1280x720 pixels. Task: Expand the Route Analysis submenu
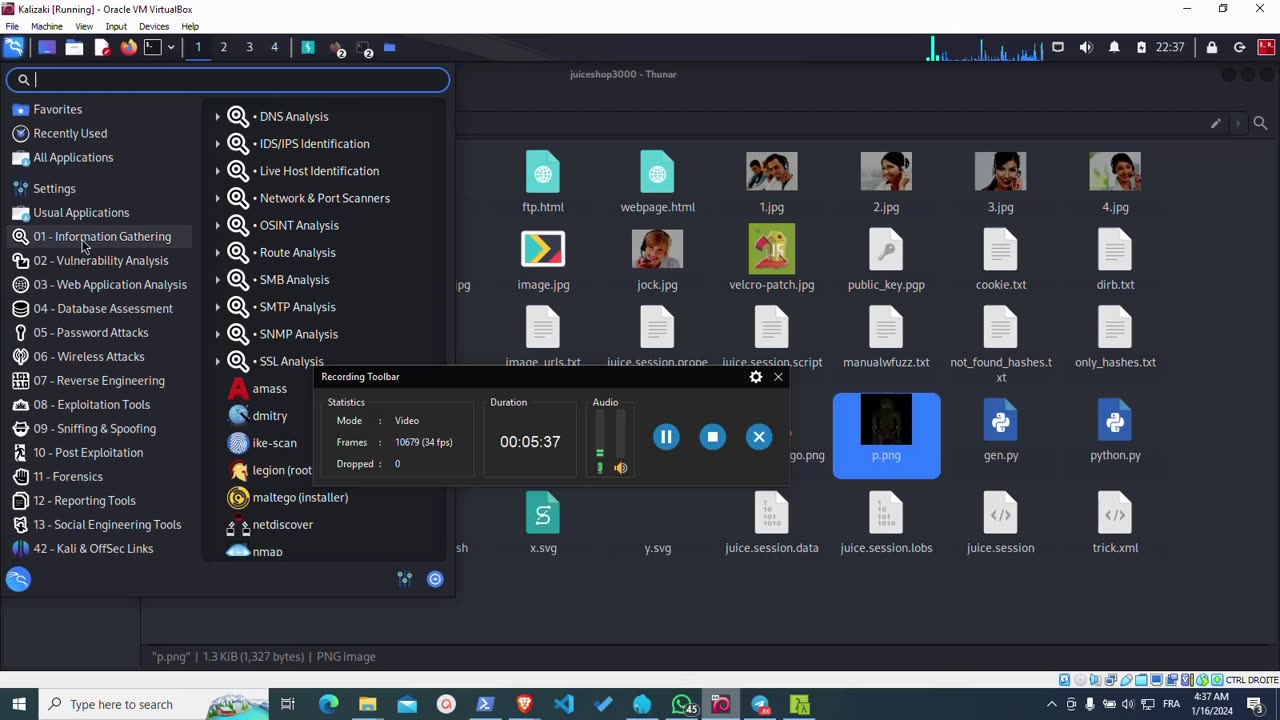(275, 252)
